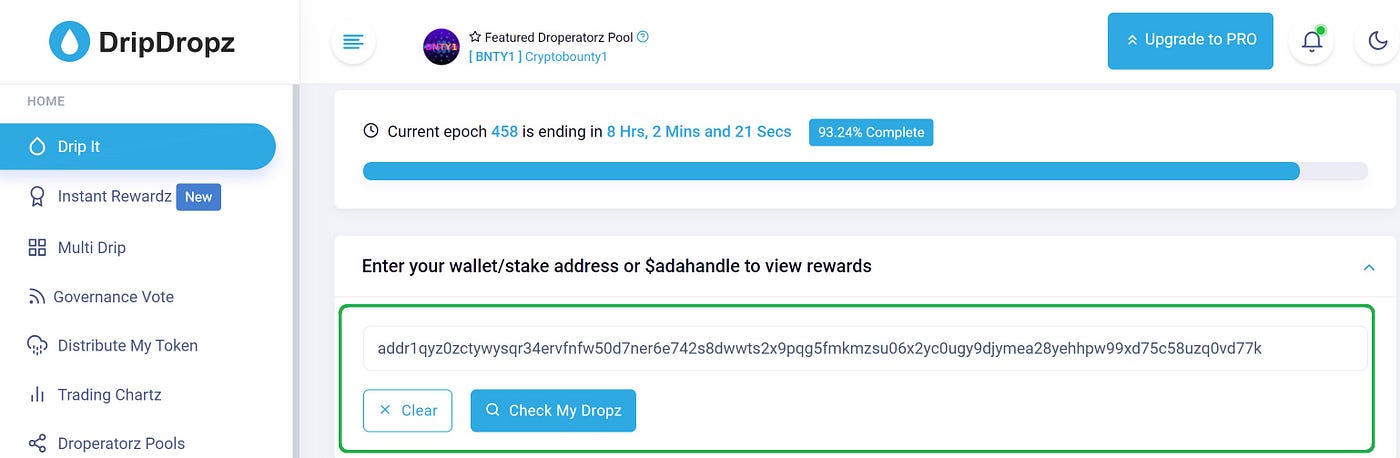
Task: Open Distribute My Token cloud icon
Action: pos(37,346)
